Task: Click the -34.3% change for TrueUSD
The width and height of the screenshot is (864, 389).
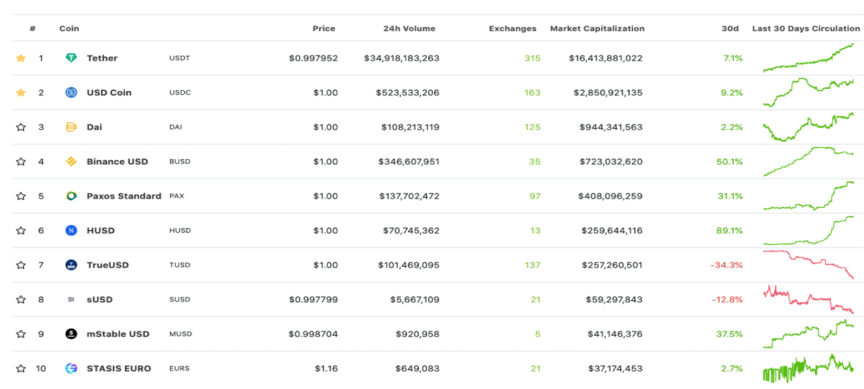Action: (x=726, y=265)
